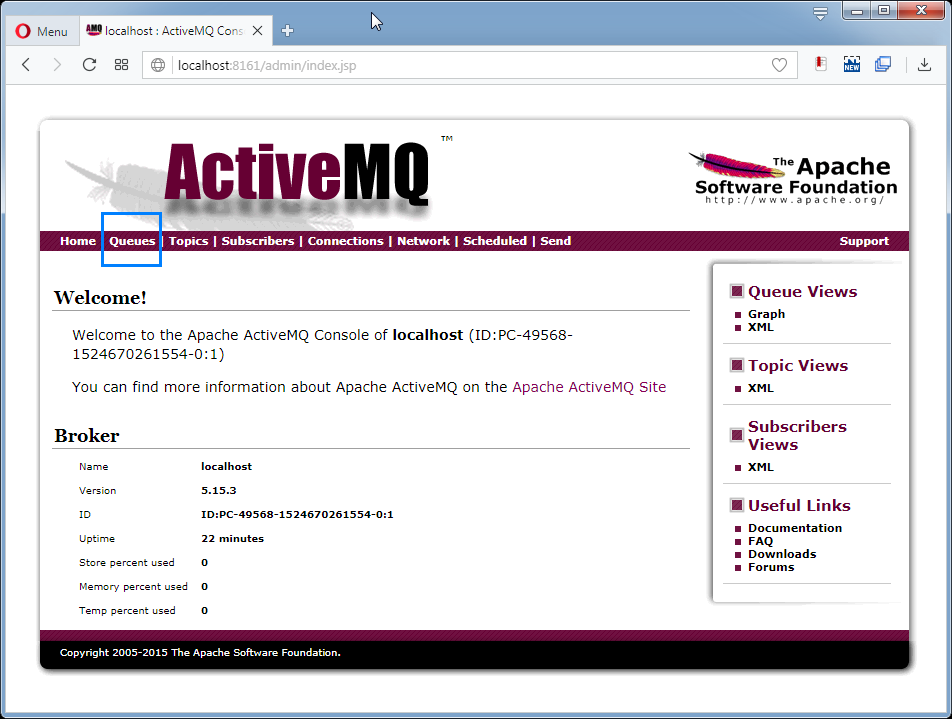Open the Queue Views Graph link

(x=766, y=314)
